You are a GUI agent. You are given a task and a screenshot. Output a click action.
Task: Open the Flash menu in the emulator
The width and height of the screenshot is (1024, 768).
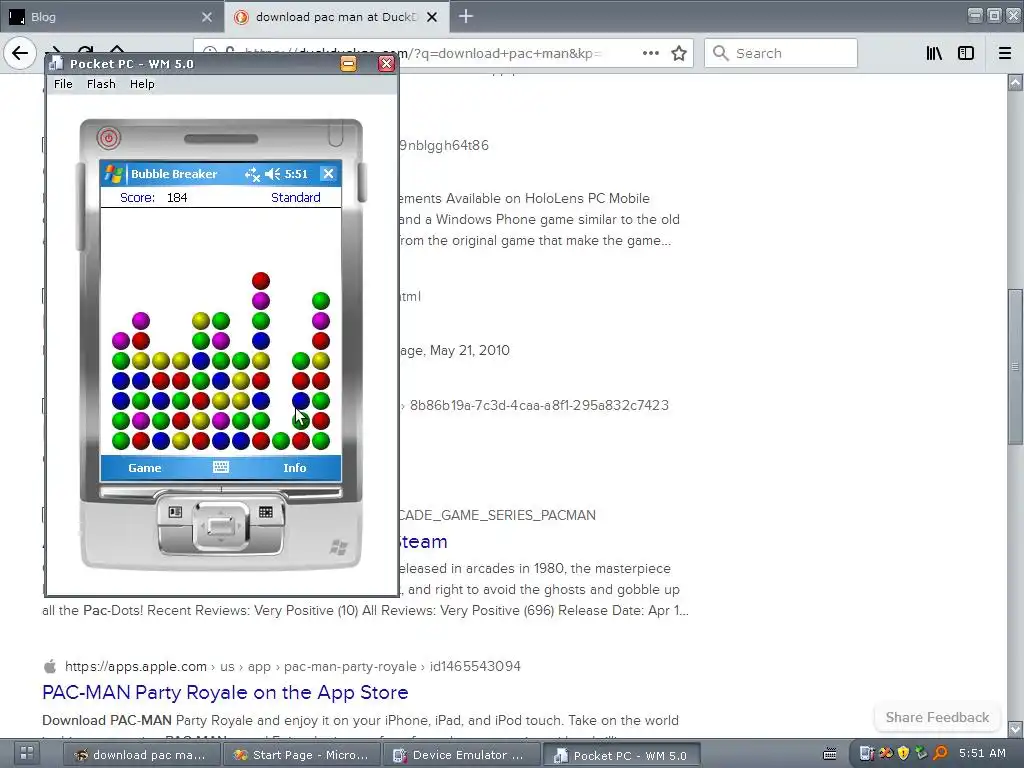(101, 84)
